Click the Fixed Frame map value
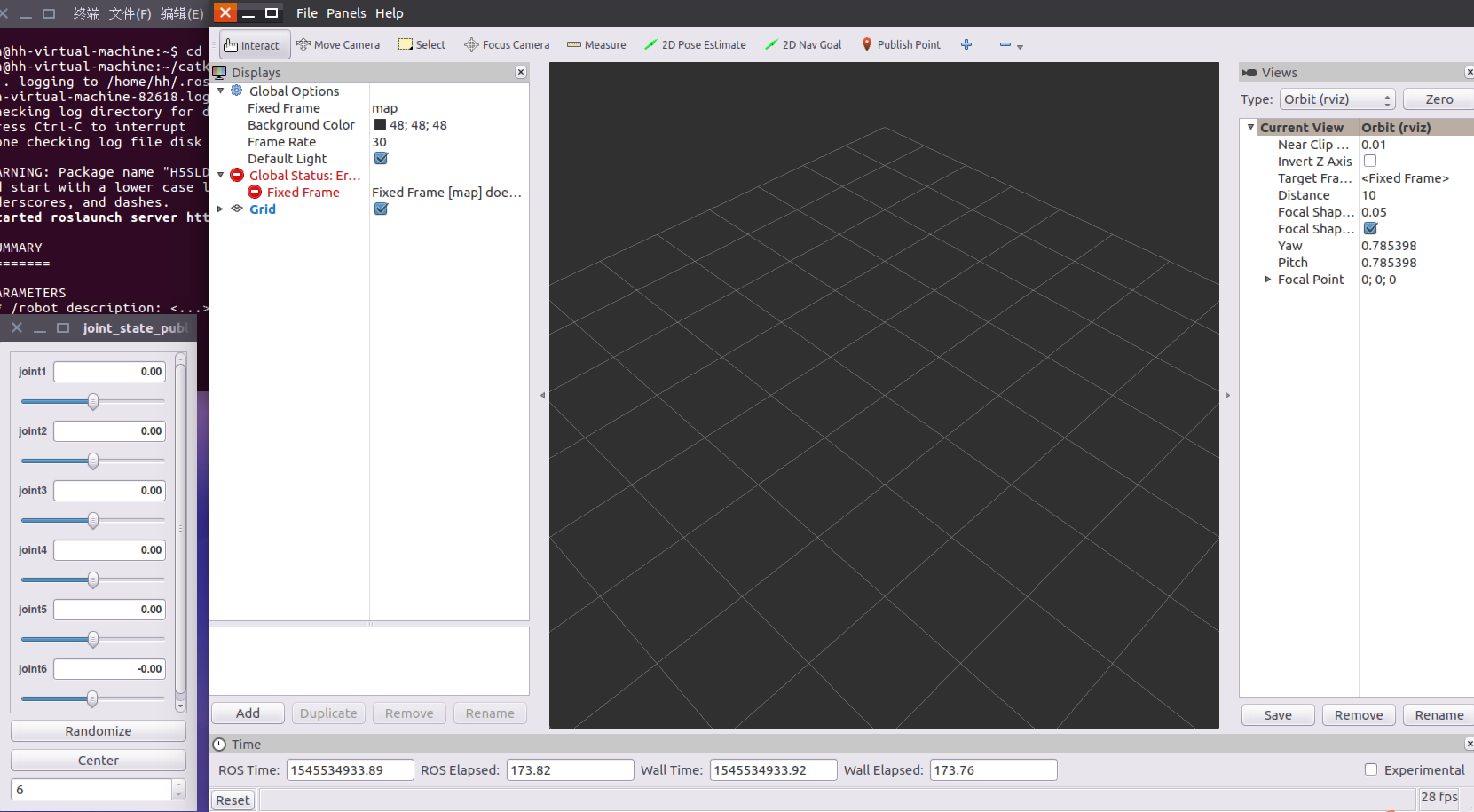Screen dimensions: 1474x812 pyautogui.click(x=384, y=108)
